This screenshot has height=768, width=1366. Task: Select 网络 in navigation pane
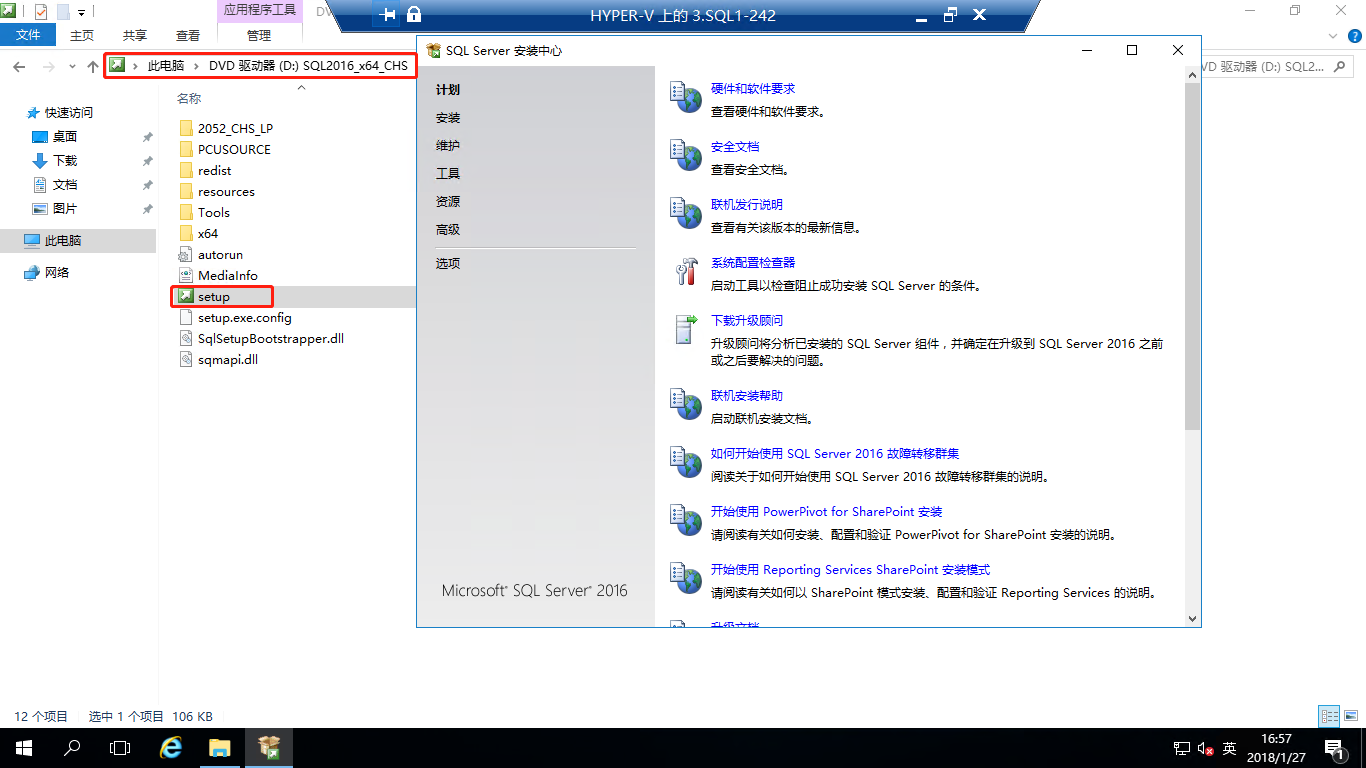(x=58, y=273)
